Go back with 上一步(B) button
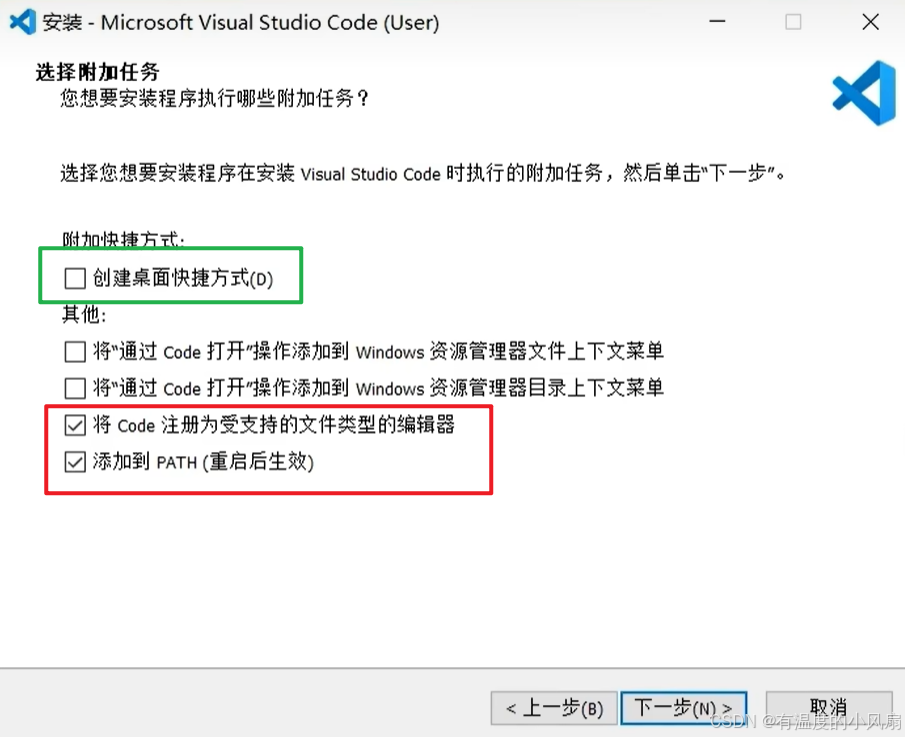This screenshot has height=737, width=905. [x=554, y=708]
